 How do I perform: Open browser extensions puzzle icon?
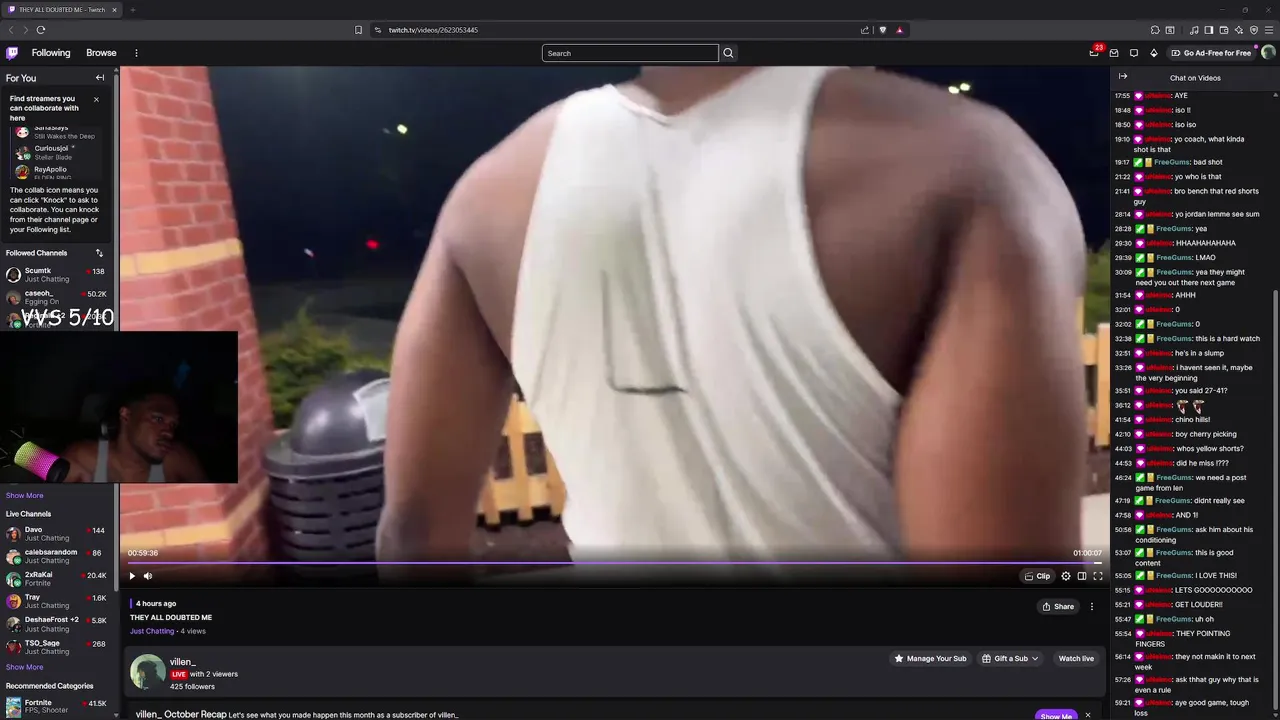(1155, 30)
